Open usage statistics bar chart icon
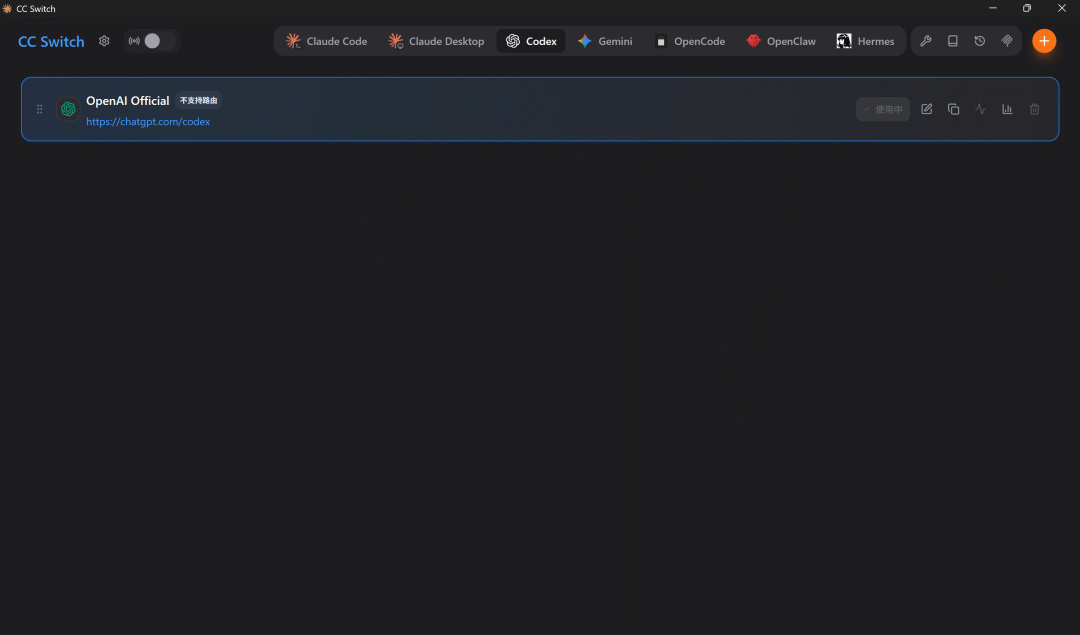The width and height of the screenshot is (1080, 635). point(1007,109)
